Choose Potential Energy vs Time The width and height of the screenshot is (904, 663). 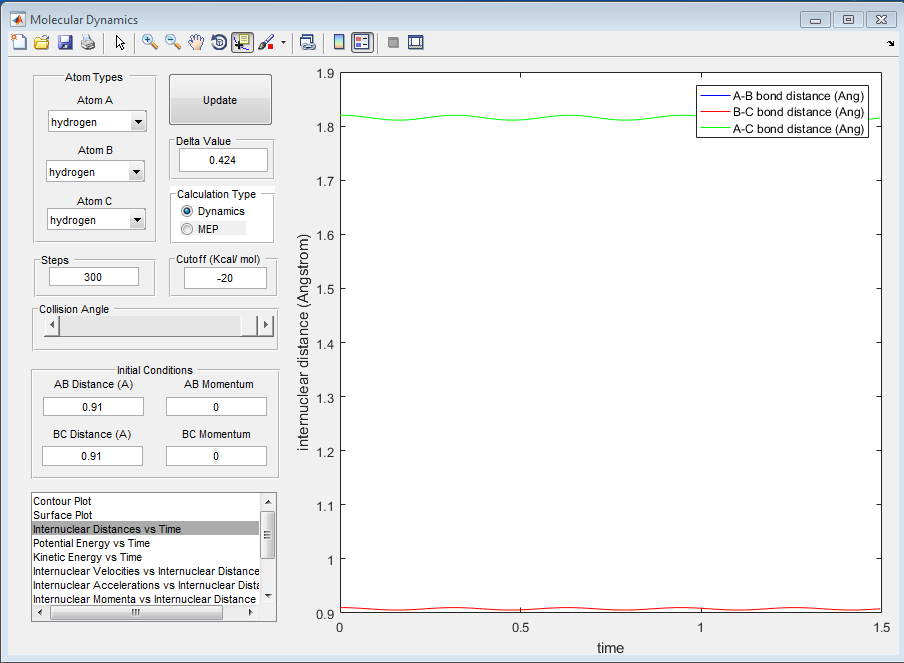point(91,543)
